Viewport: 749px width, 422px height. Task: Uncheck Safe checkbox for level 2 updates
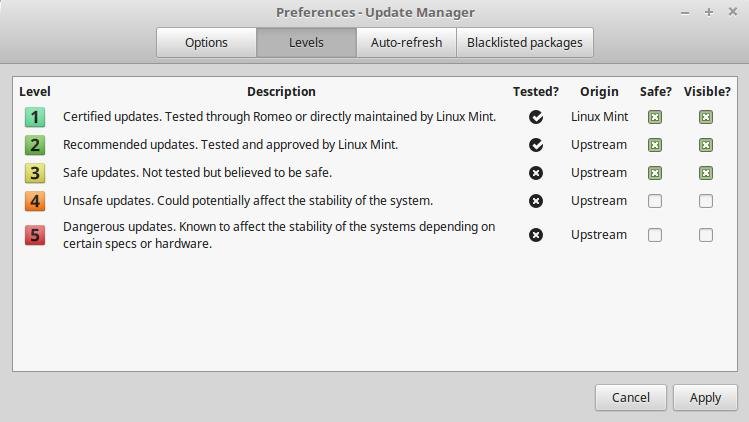click(655, 145)
